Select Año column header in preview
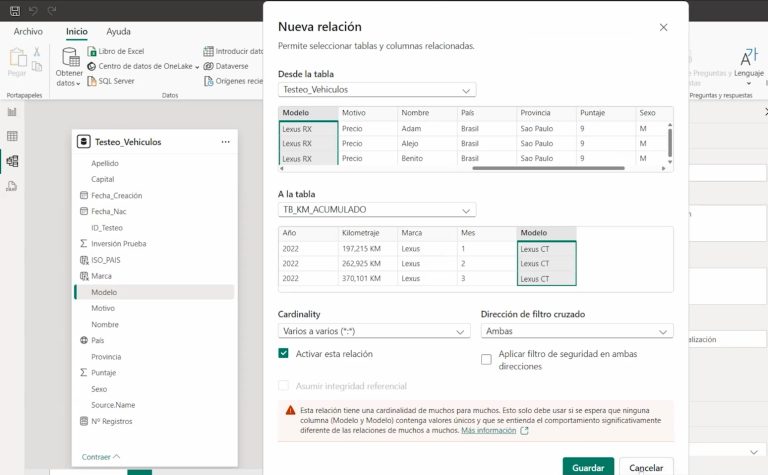 click(308, 233)
